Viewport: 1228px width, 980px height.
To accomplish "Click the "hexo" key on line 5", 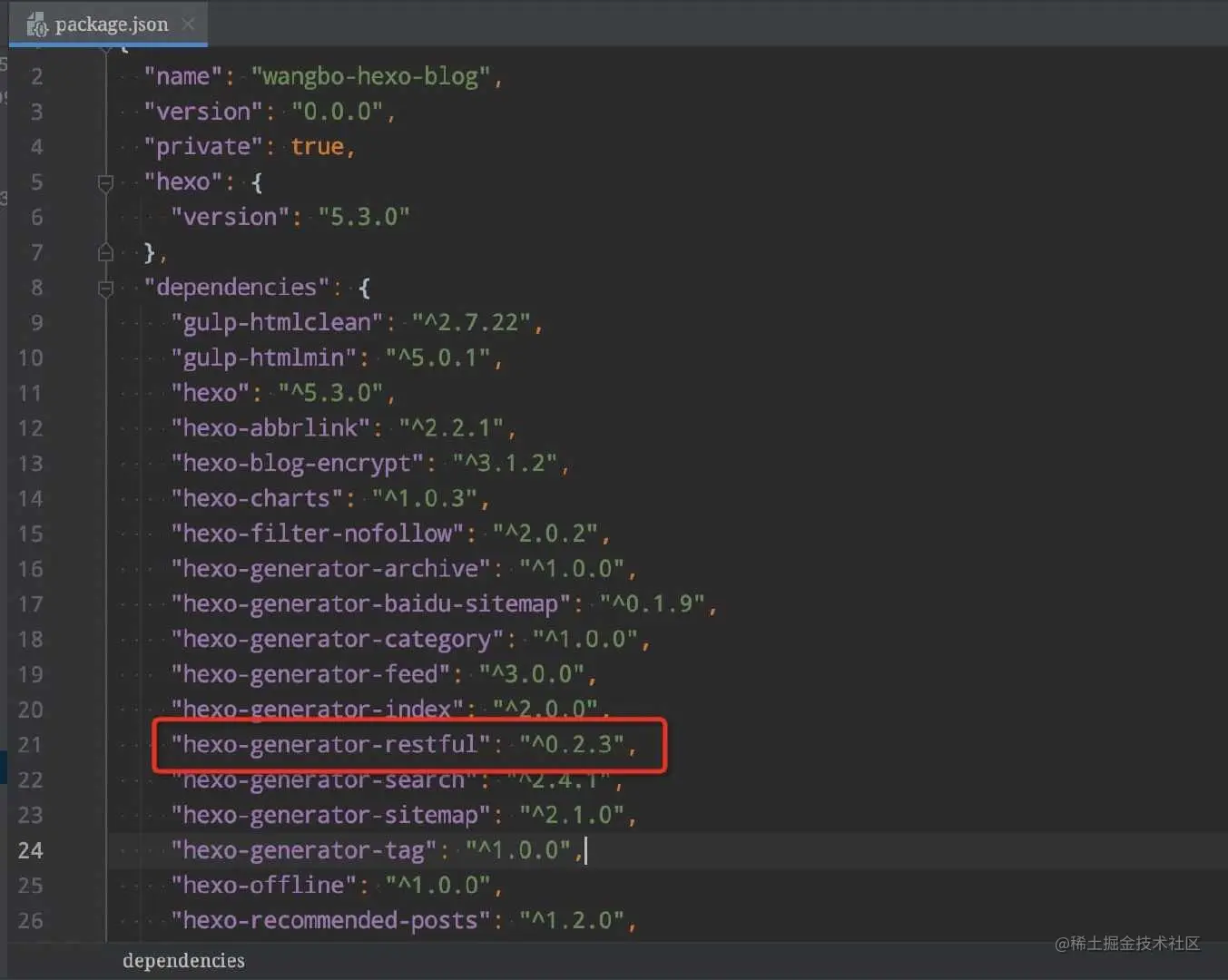I will click(182, 181).
